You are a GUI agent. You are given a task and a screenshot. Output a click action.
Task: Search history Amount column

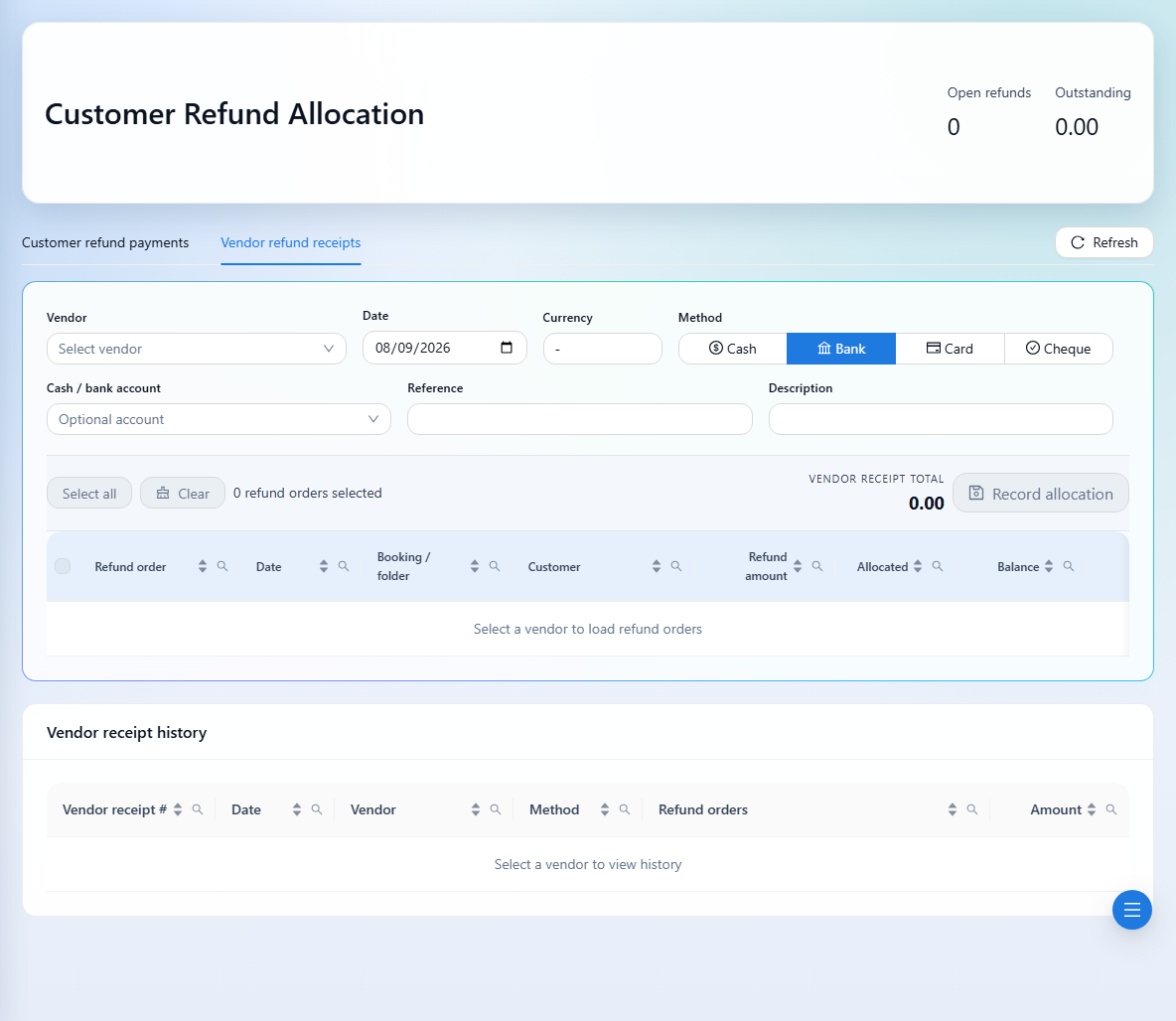pos(1111,809)
